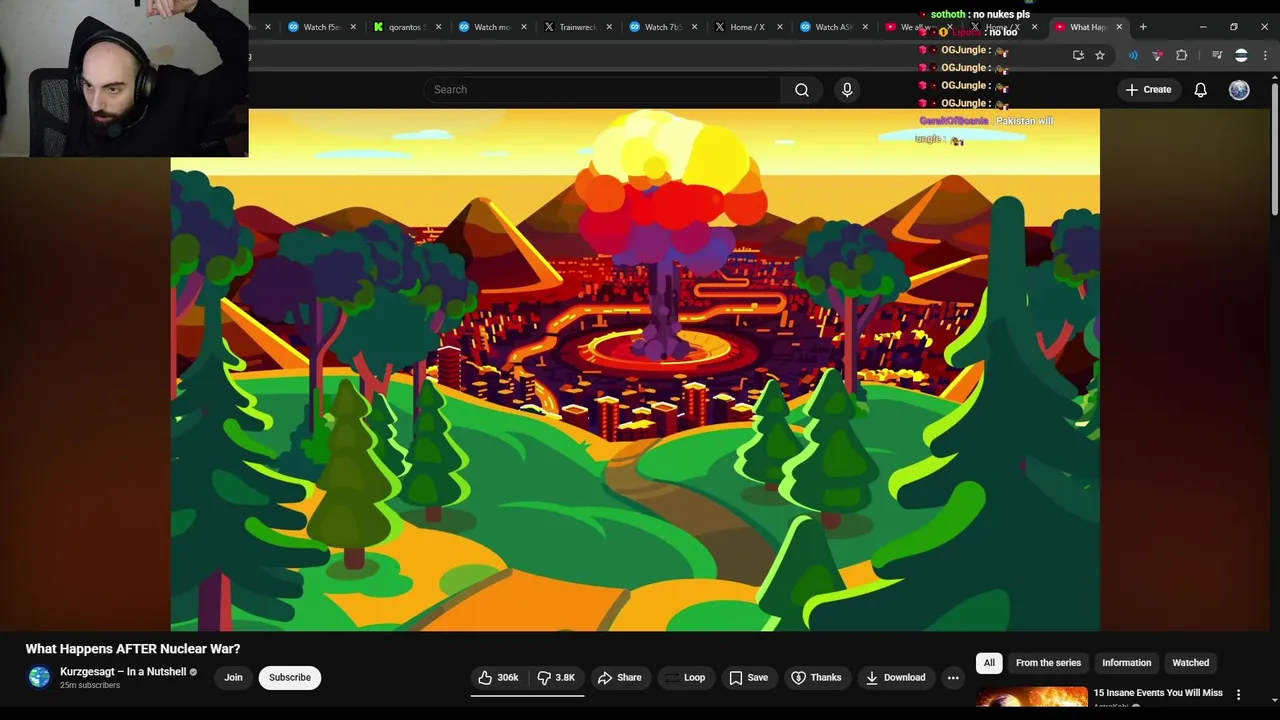Save video to a playlist
This screenshot has width=1280, height=720.
coord(748,677)
